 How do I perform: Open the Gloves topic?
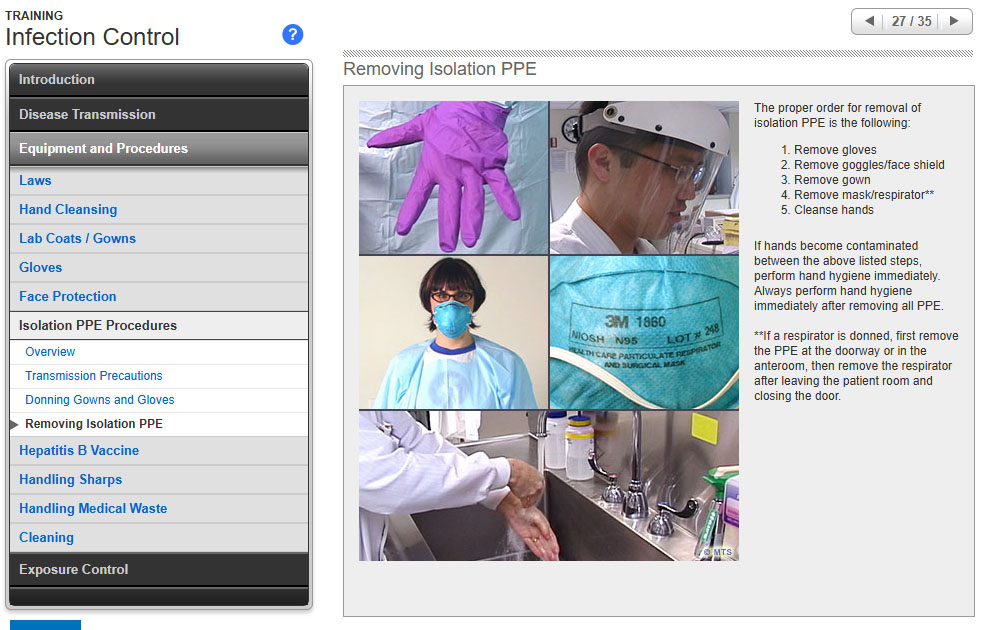[x=41, y=268]
